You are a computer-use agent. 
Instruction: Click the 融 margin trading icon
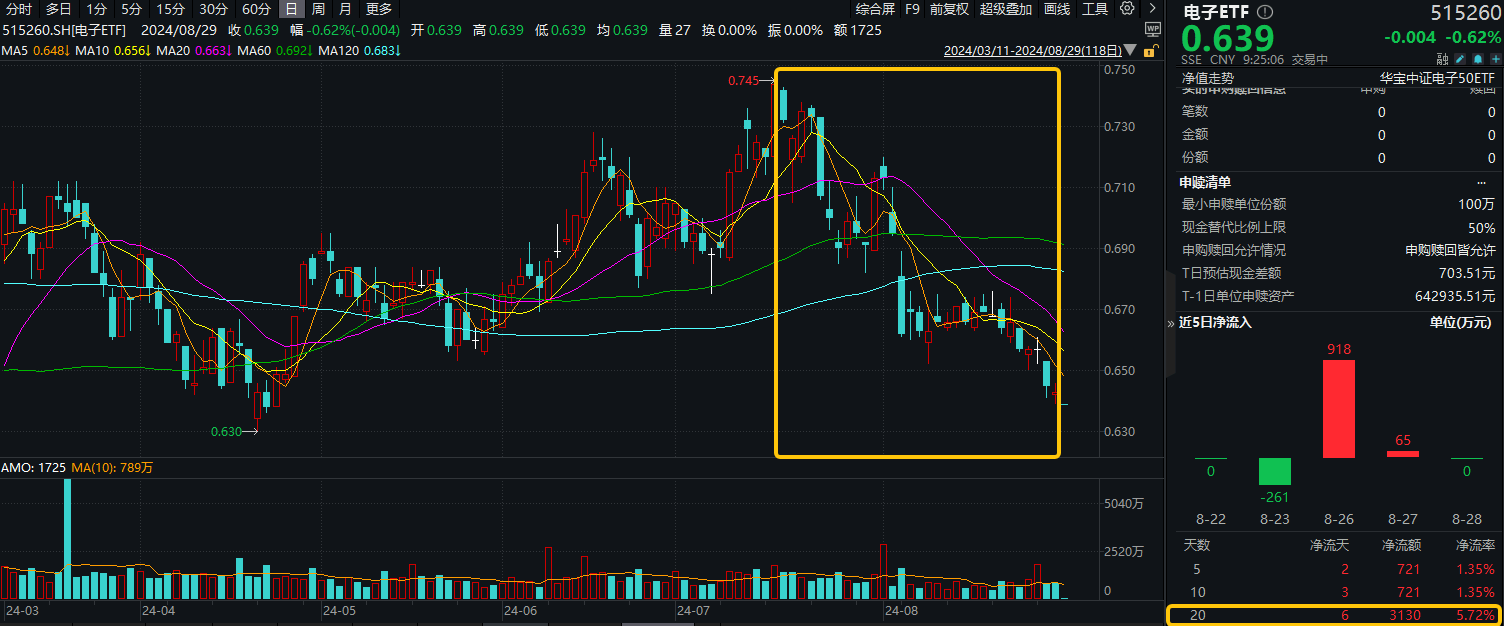[x=1443, y=59]
